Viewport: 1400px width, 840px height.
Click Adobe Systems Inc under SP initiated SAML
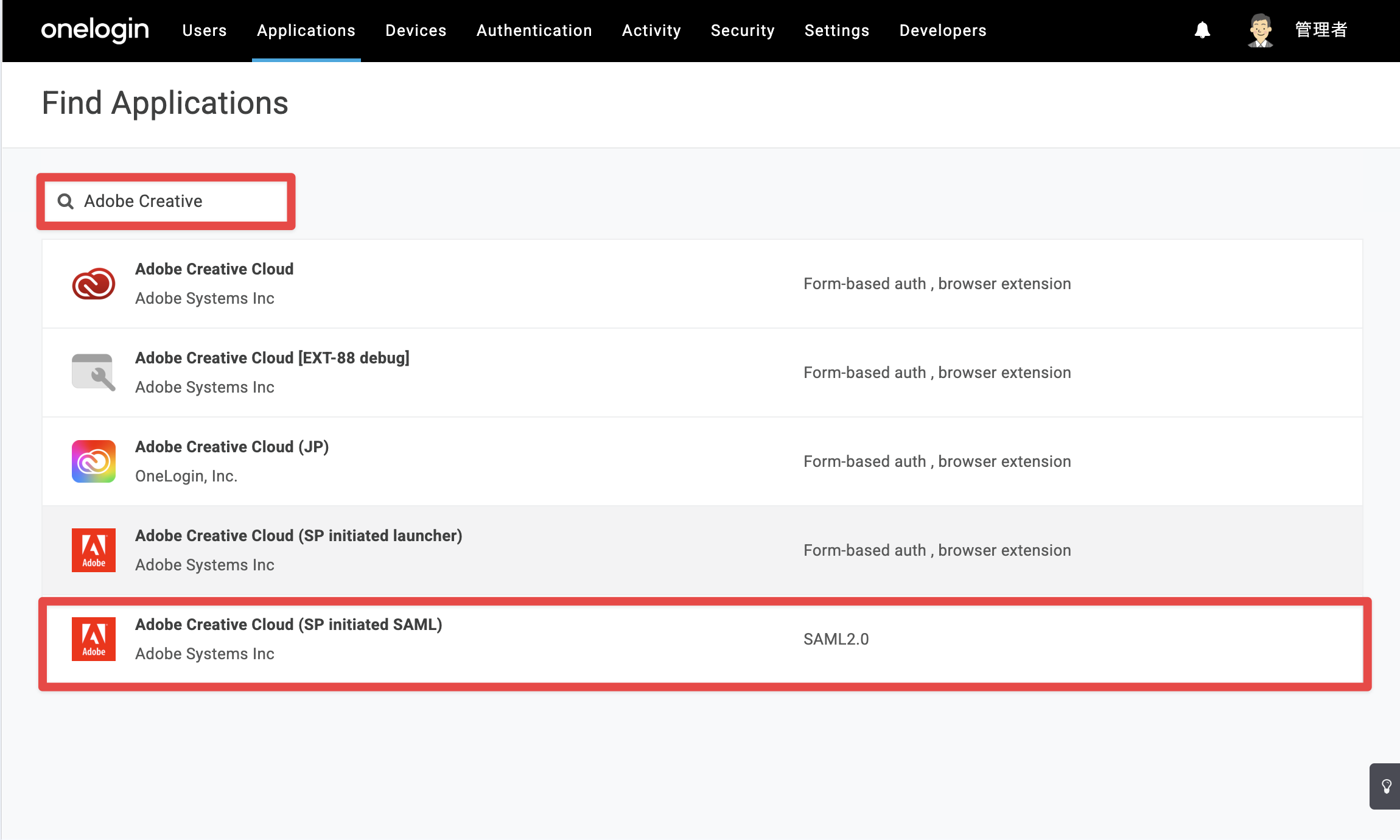[x=205, y=654]
